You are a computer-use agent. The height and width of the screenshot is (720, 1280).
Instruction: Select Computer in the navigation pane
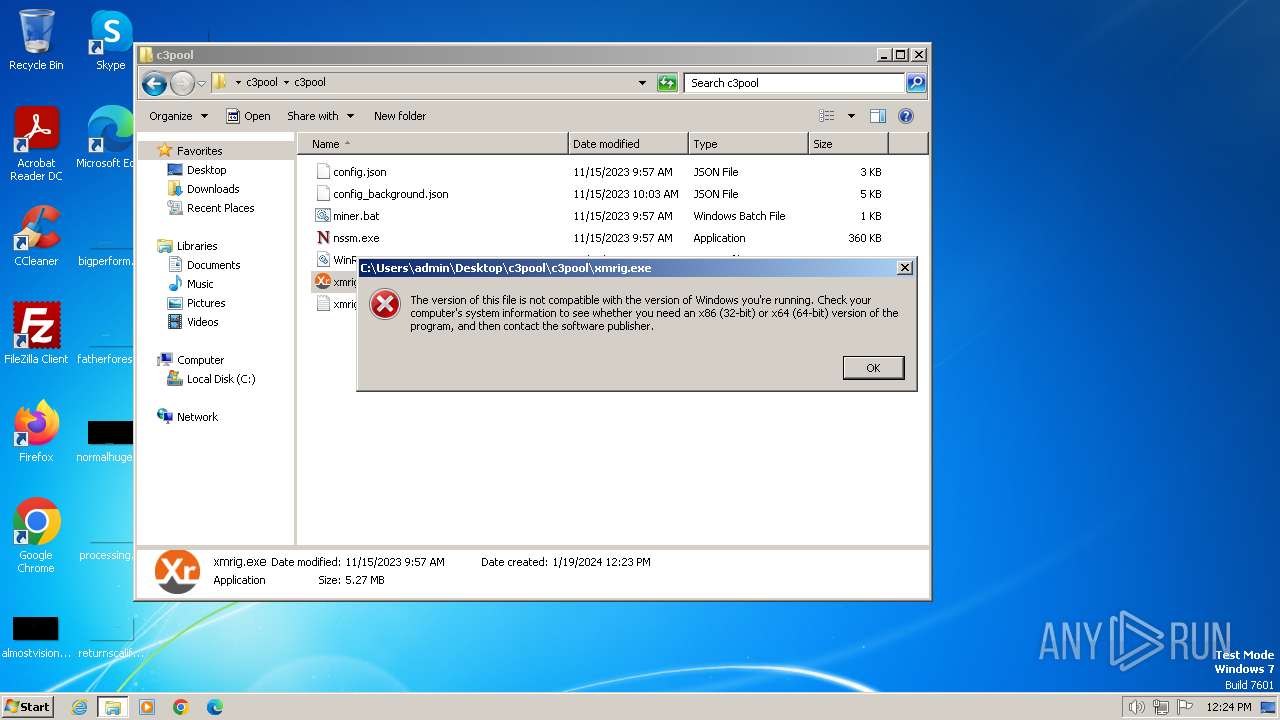[x=200, y=360]
